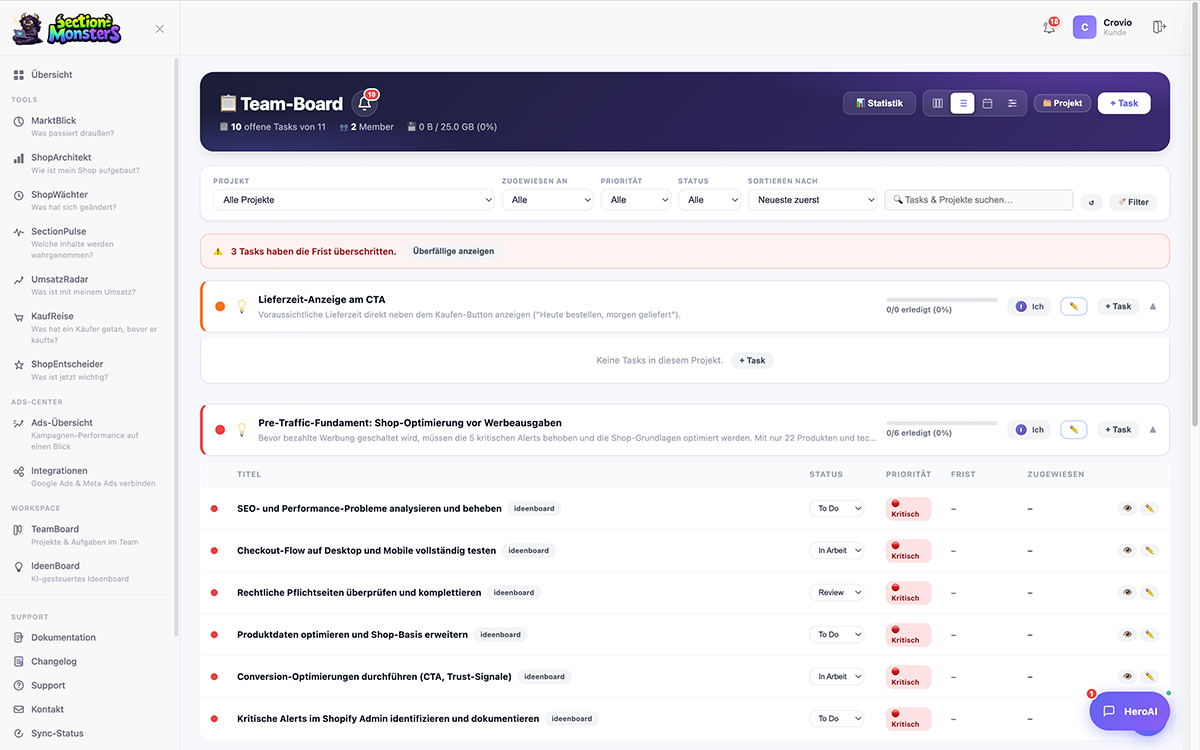Open the Team-Board bell with 10 alerts
This screenshot has height=750, width=1200.
(x=365, y=103)
